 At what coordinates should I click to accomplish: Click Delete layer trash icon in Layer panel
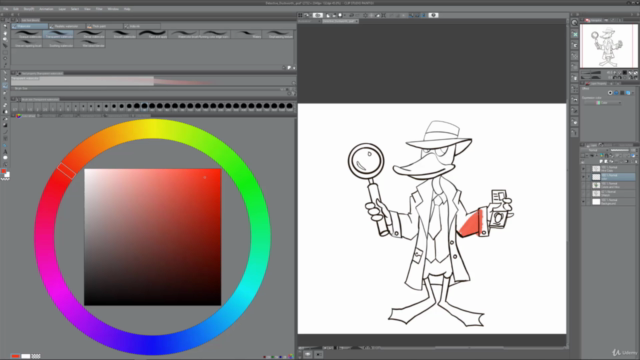click(636, 162)
